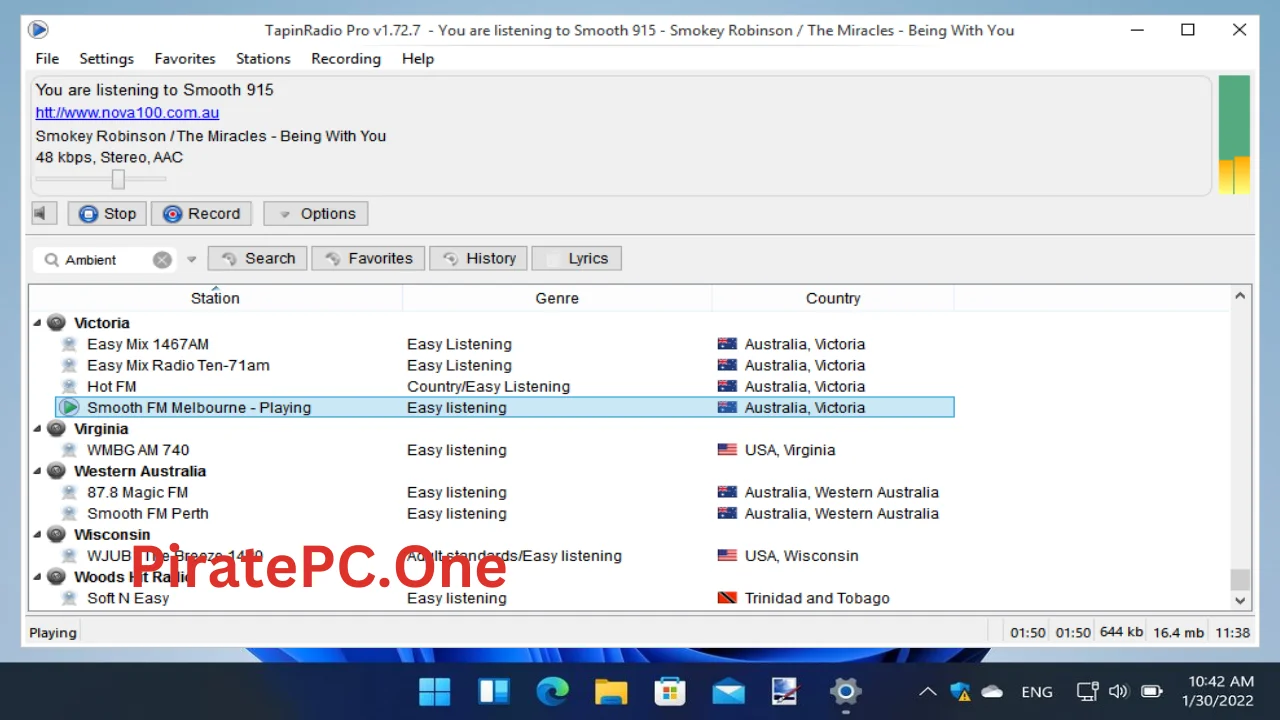Open the History button
Screen dimensions: 1280x720
coord(479,258)
